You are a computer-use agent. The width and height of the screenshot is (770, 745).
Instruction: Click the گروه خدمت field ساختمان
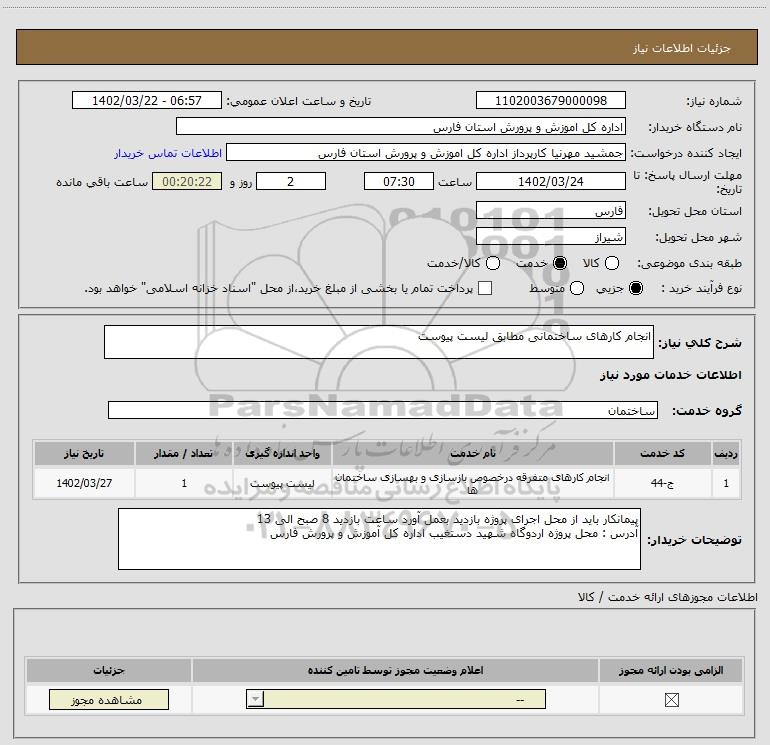tap(383, 410)
